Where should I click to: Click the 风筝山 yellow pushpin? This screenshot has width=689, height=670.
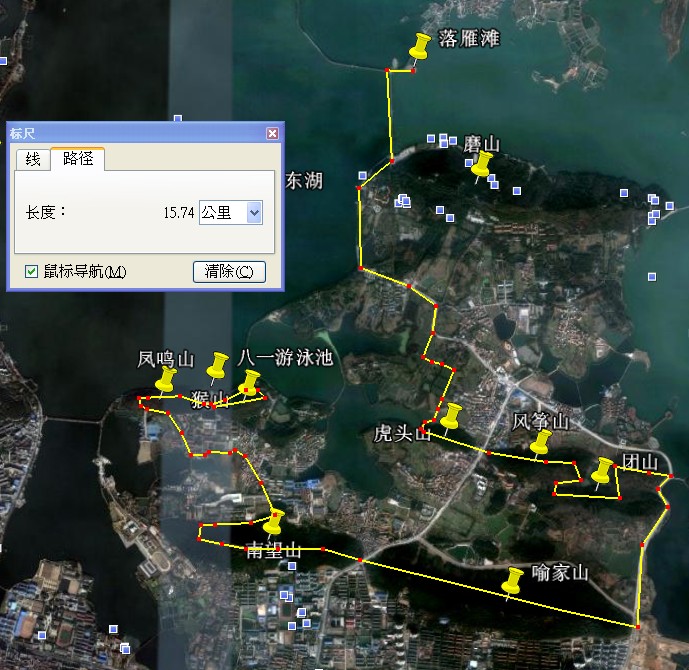(x=540, y=442)
